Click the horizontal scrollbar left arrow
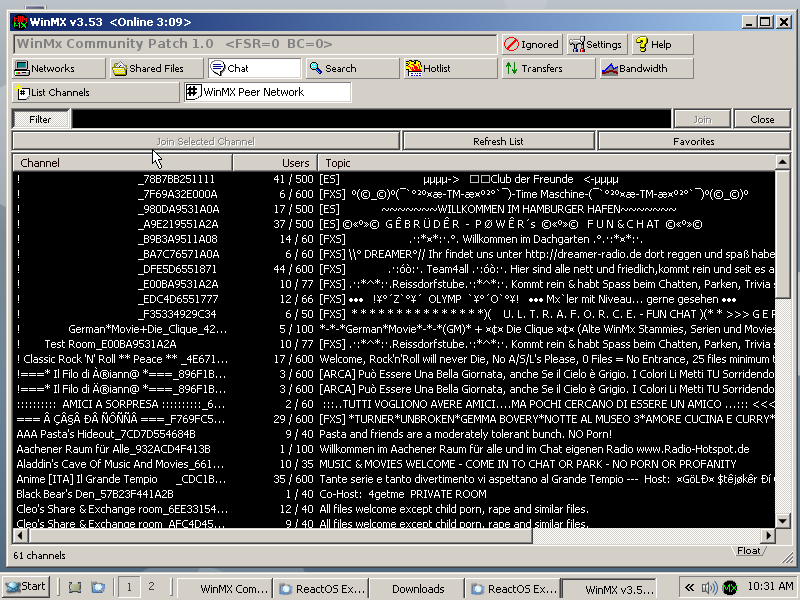The image size is (800, 600). pos(20,536)
